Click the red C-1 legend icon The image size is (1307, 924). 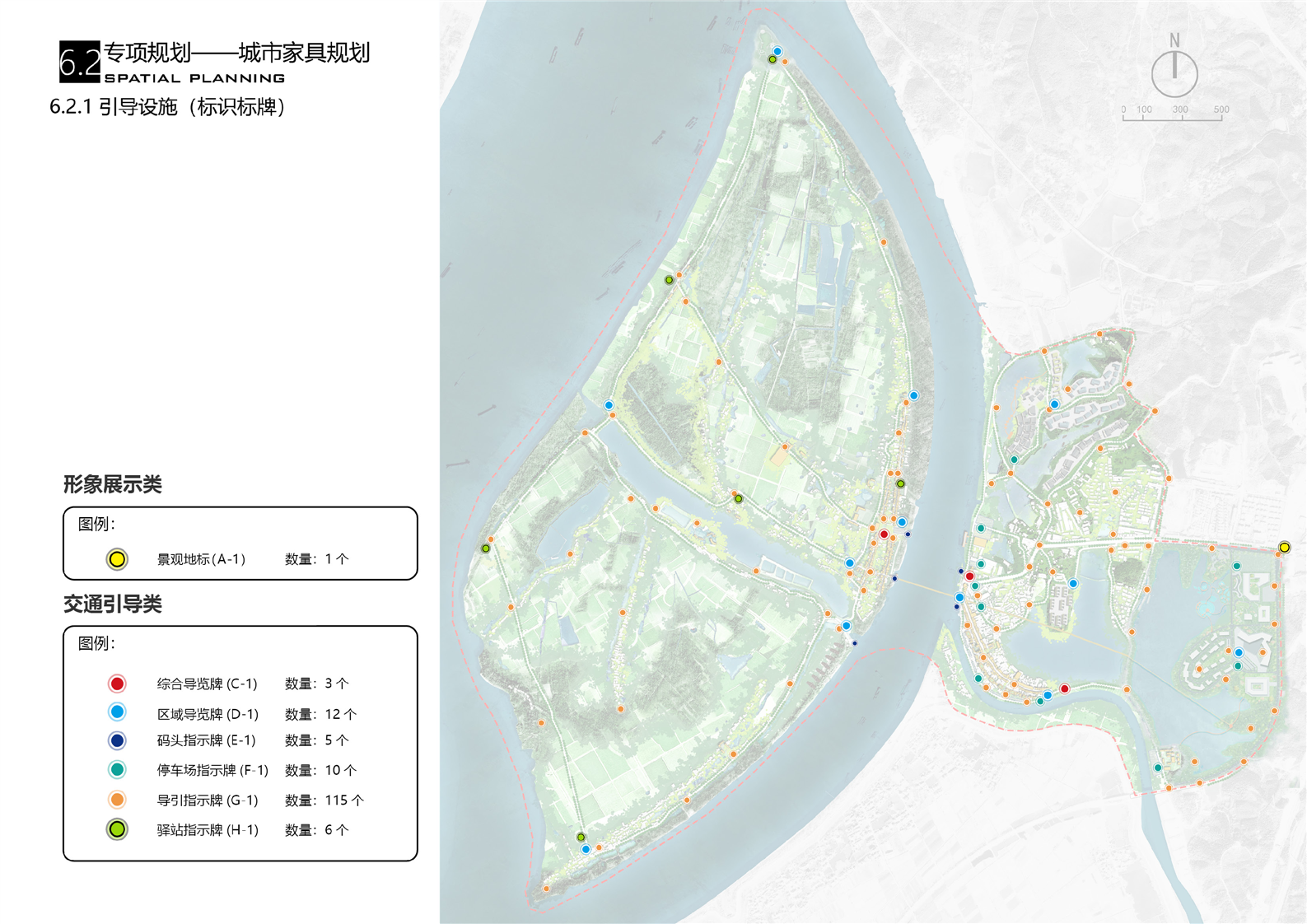(117, 684)
